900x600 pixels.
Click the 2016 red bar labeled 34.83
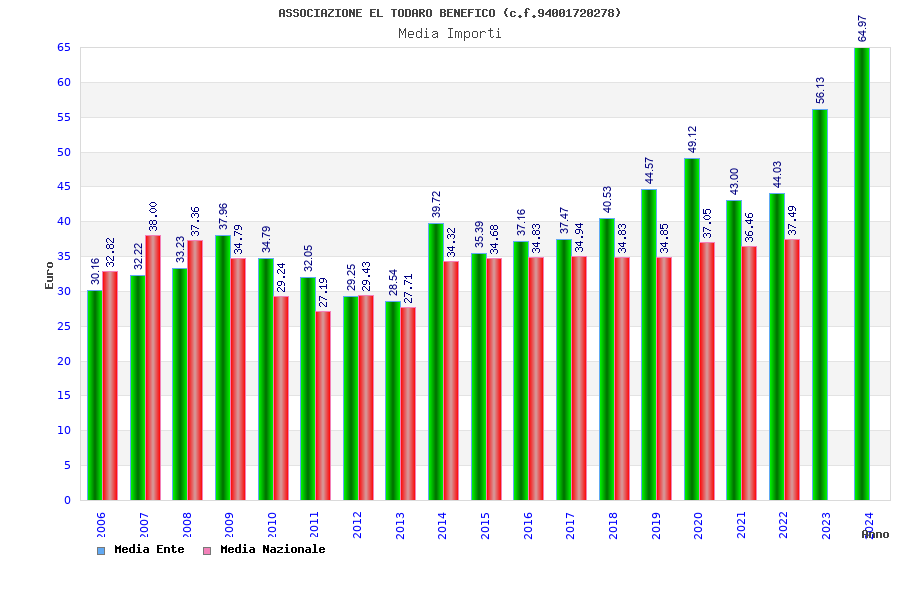(536, 379)
